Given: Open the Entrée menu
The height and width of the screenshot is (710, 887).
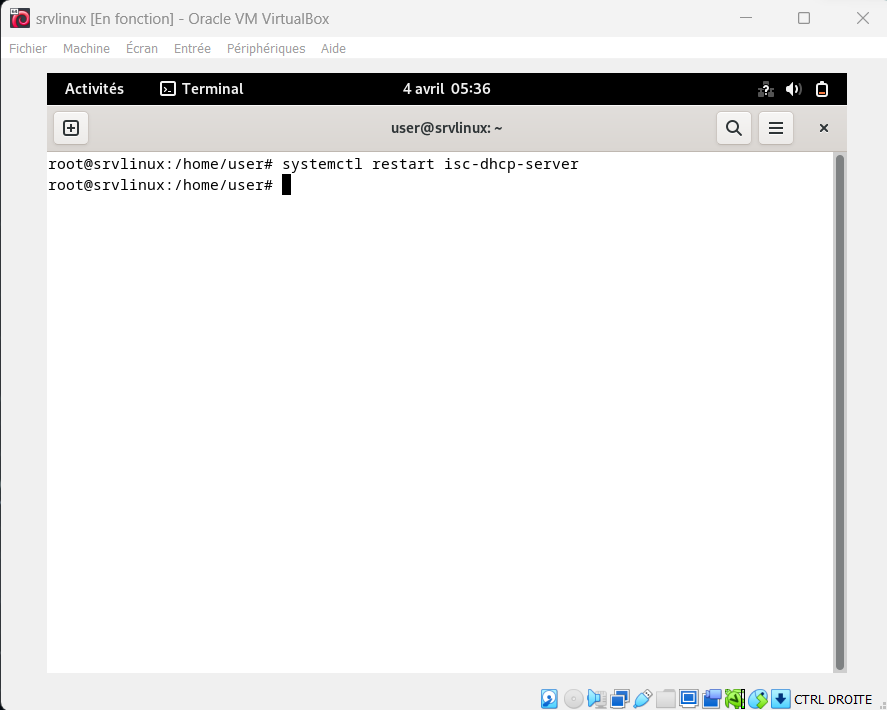Looking at the screenshot, I should (192, 48).
